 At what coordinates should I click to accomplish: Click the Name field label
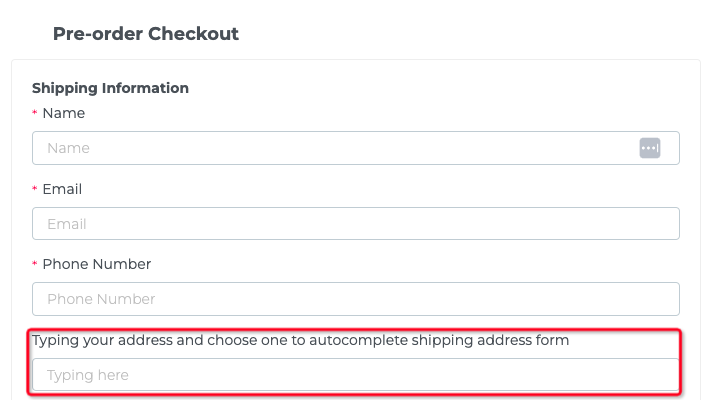(x=63, y=113)
